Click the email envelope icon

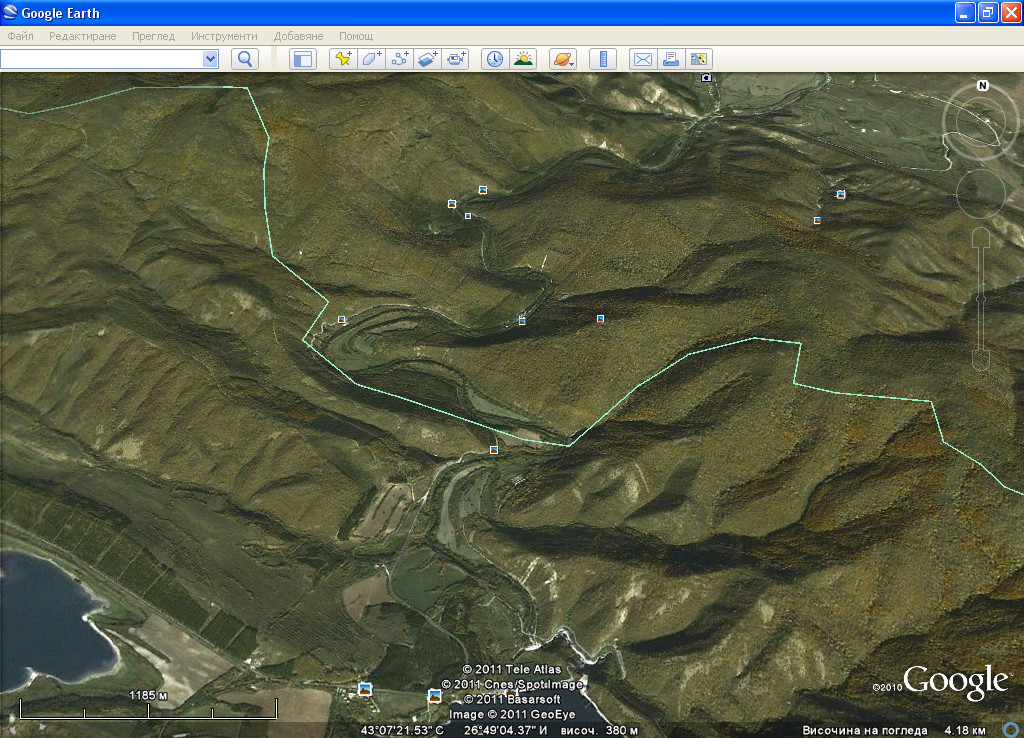pyautogui.click(x=642, y=59)
